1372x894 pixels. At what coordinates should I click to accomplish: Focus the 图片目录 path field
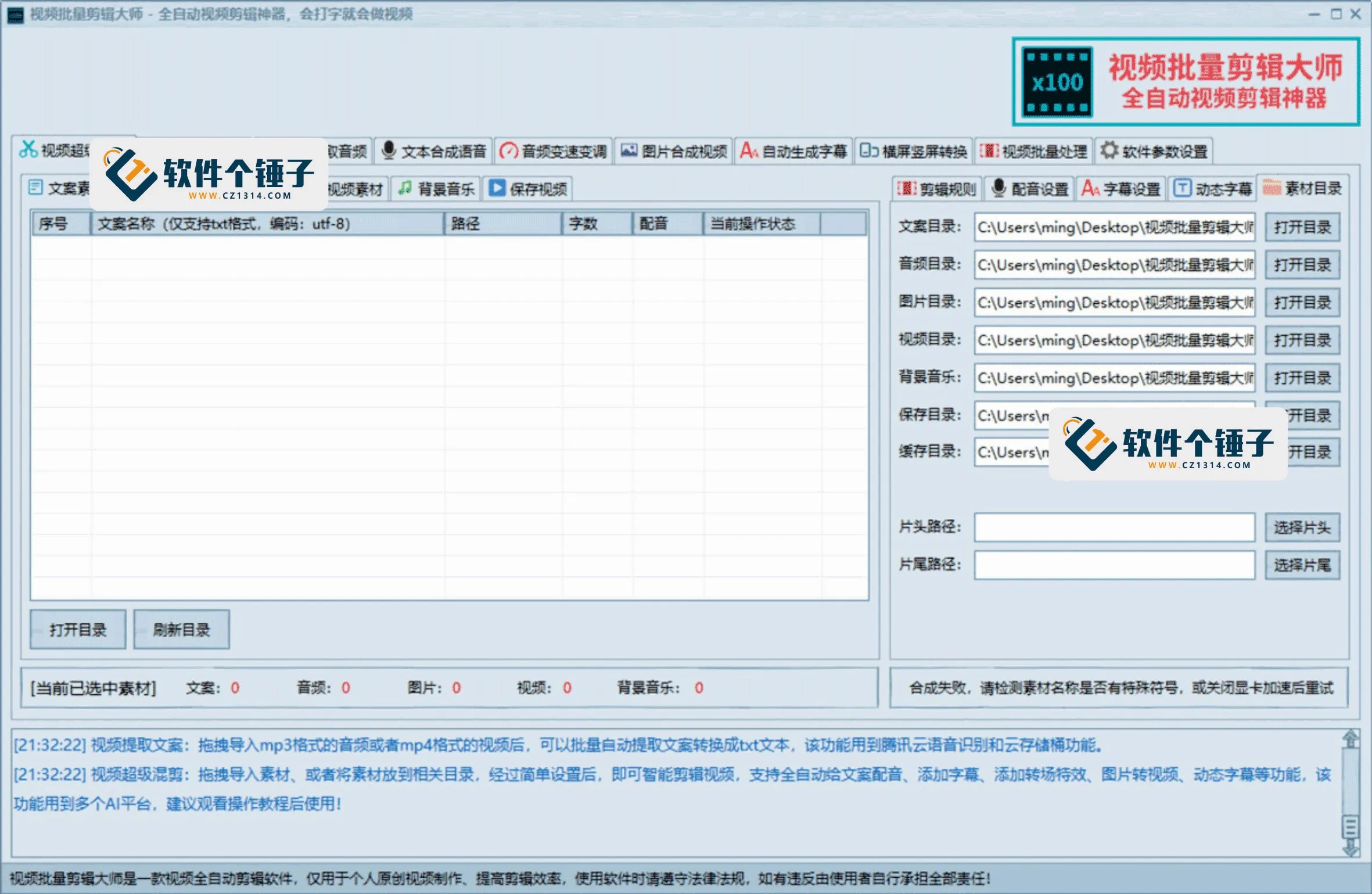1115,303
